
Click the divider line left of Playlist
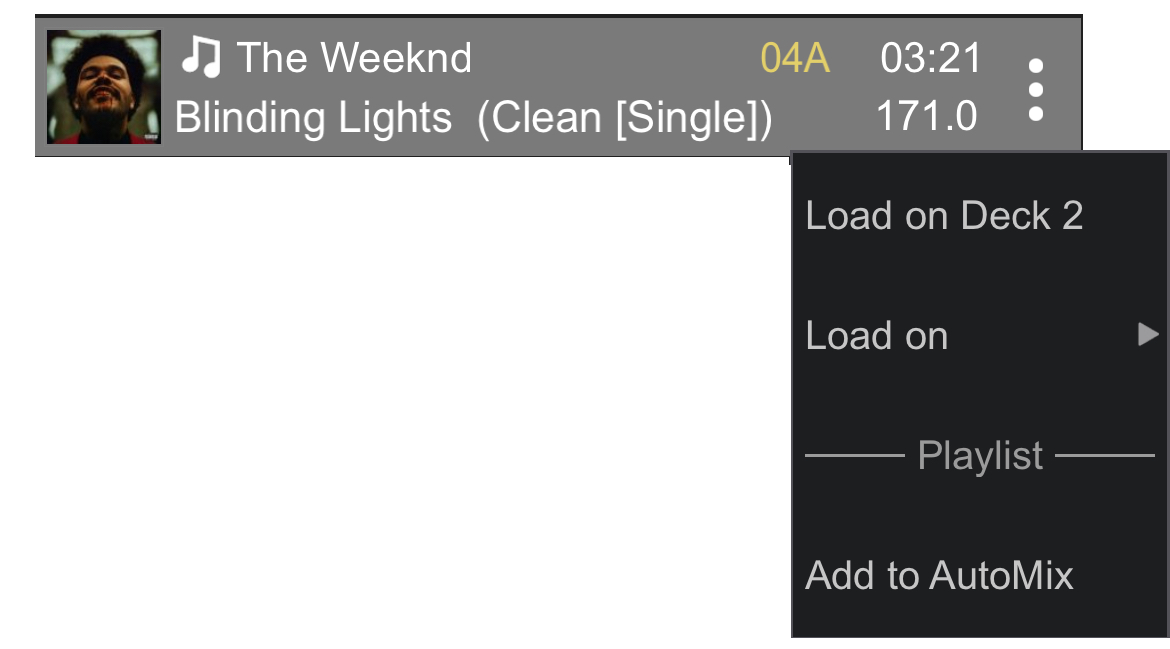[x=854, y=456]
